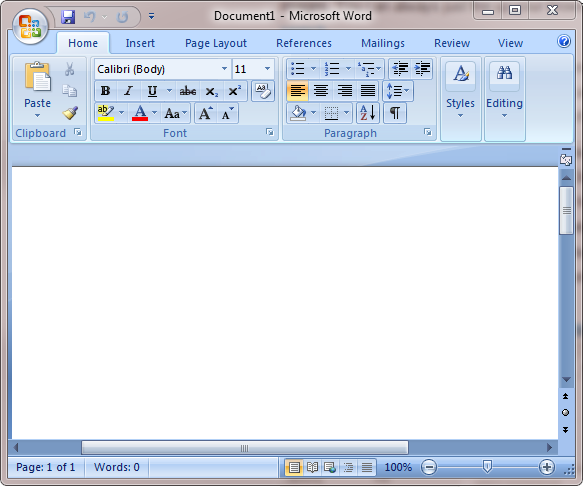Clear all formatting

point(262,91)
